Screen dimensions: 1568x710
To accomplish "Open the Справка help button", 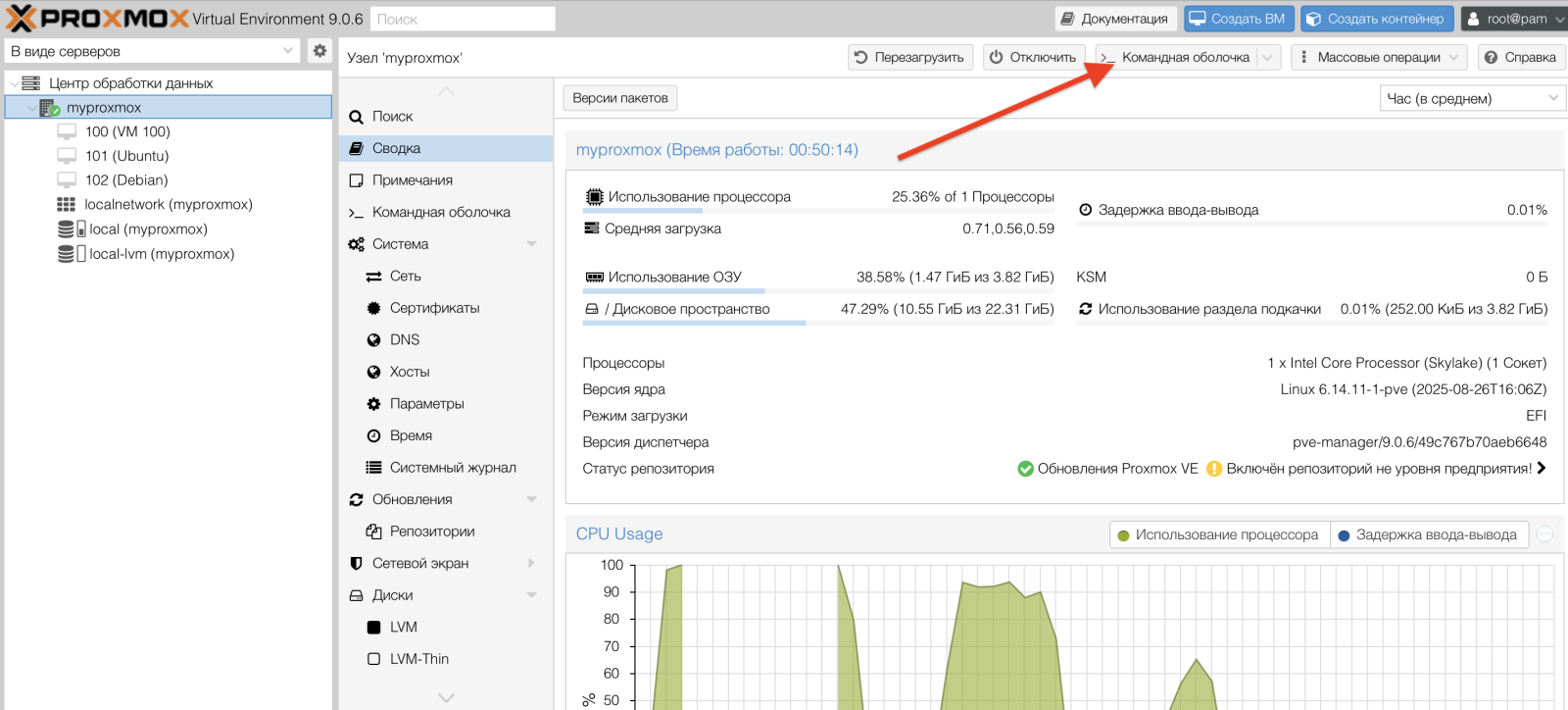I will tap(1520, 58).
